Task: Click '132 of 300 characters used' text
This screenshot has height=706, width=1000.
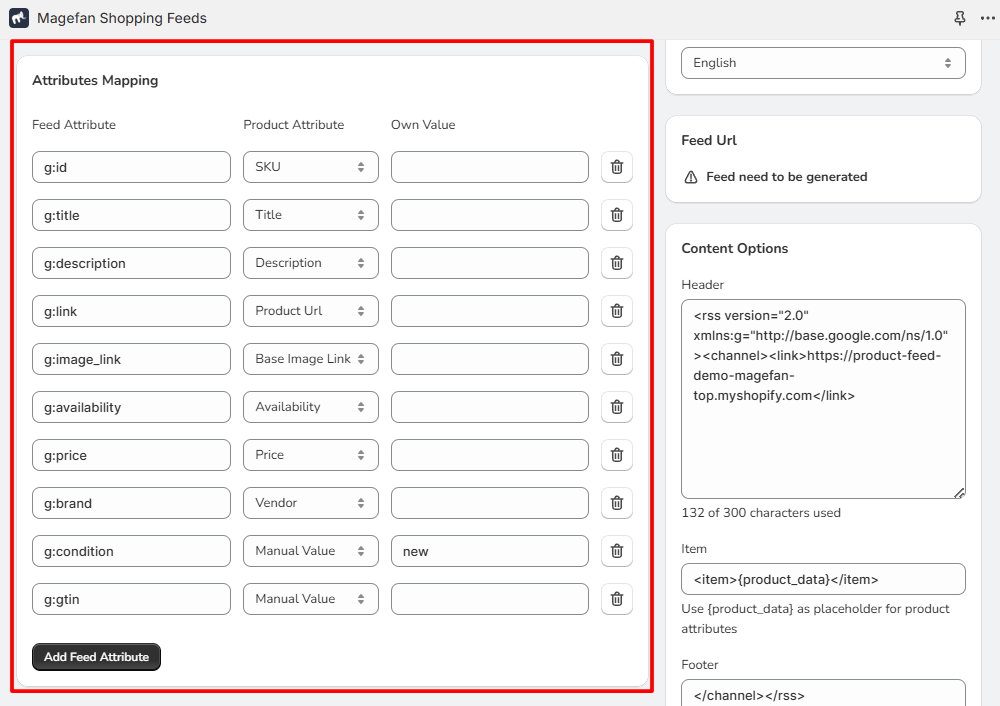Action: point(761,513)
